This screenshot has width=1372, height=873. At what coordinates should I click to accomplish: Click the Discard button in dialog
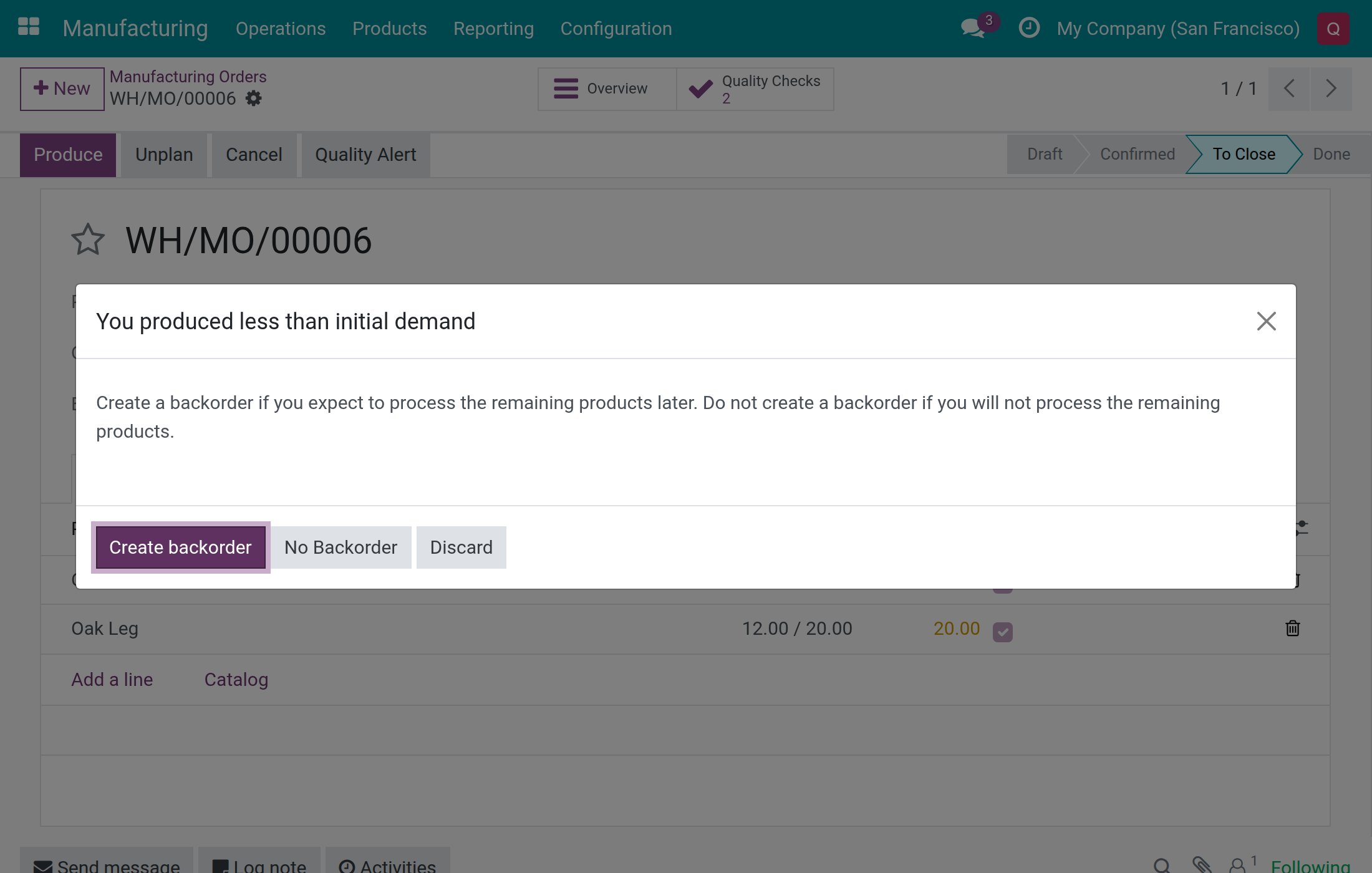[x=461, y=547]
